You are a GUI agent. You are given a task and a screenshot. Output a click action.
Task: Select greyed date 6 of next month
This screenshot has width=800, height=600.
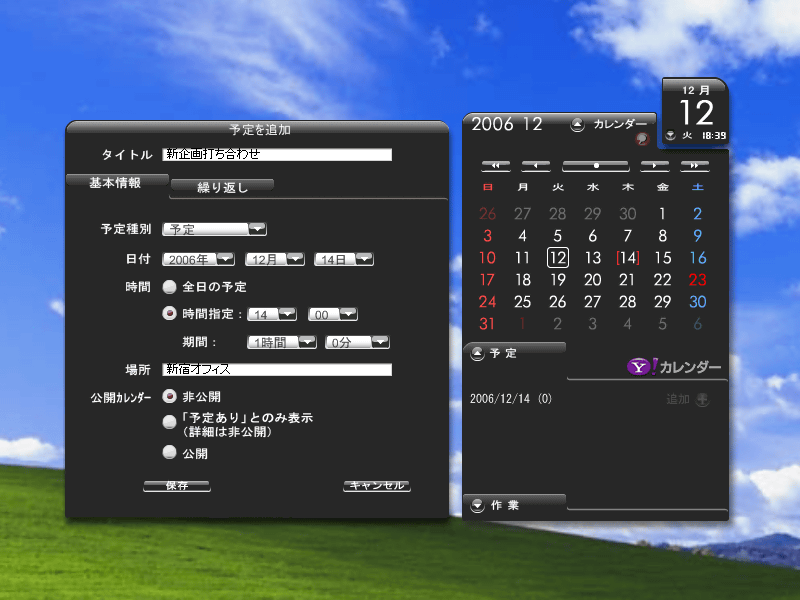[x=697, y=323]
